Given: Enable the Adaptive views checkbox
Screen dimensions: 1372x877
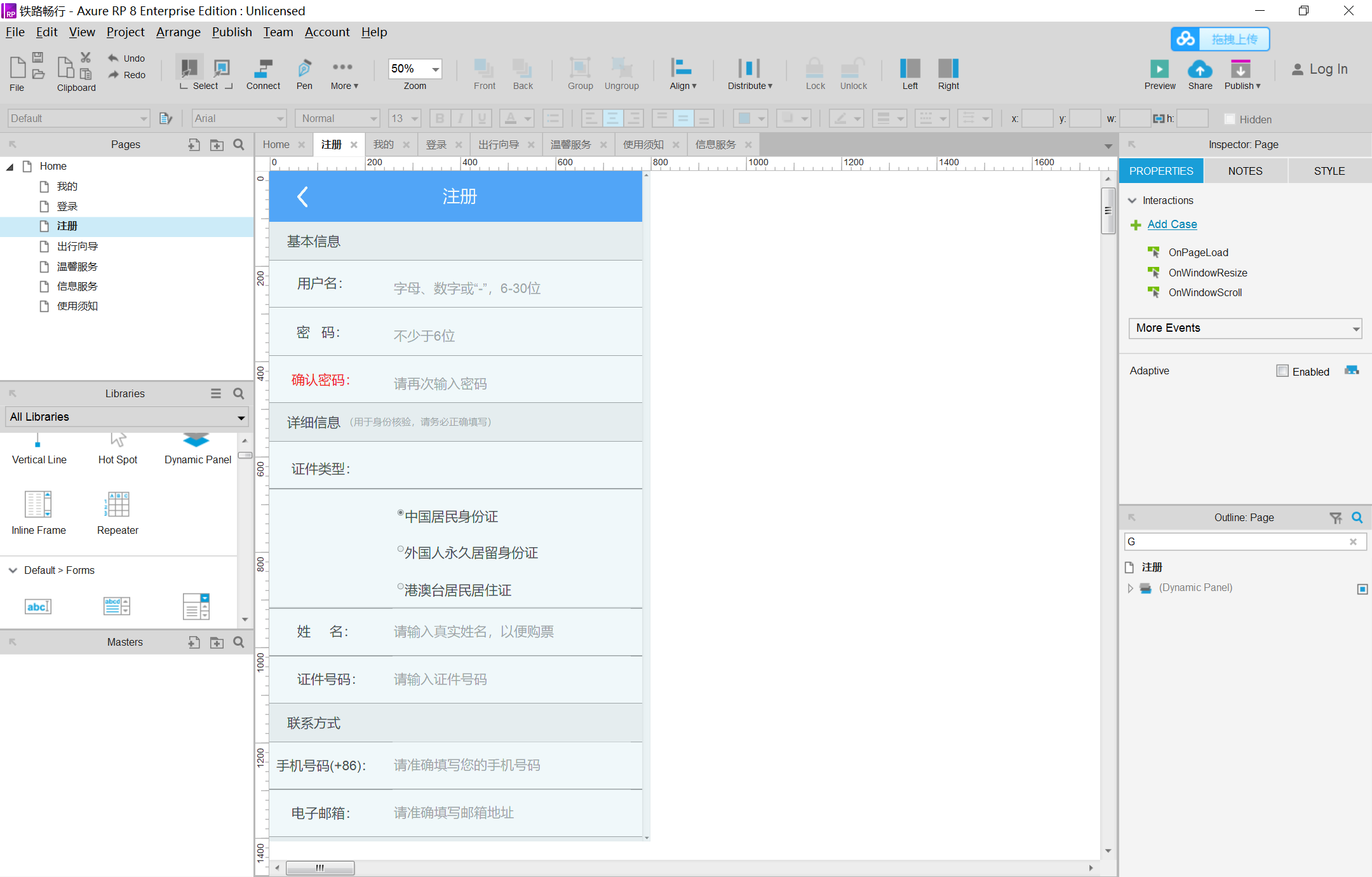Looking at the screenshot, I should click(x=1282, y=371).
